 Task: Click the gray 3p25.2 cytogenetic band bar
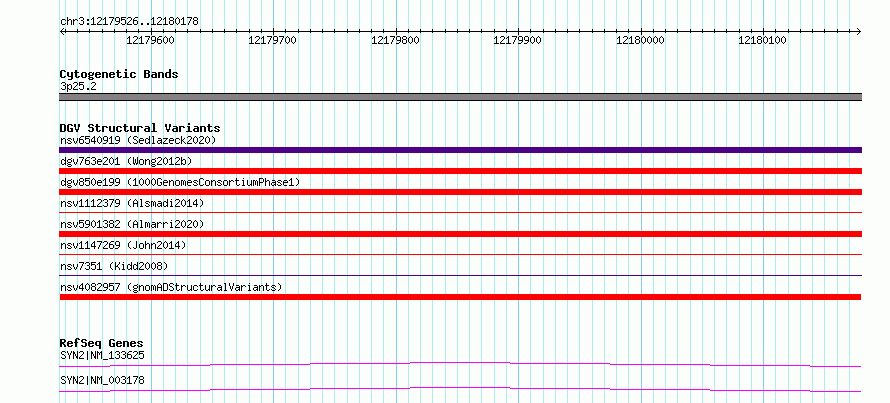coord(461,97)
